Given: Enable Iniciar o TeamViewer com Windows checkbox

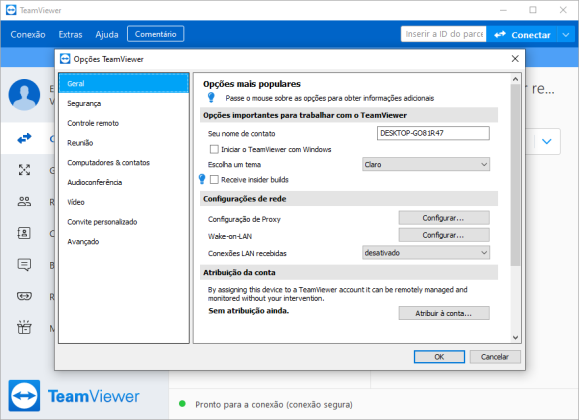Looking at the screenshot, I should click(214, 149).
